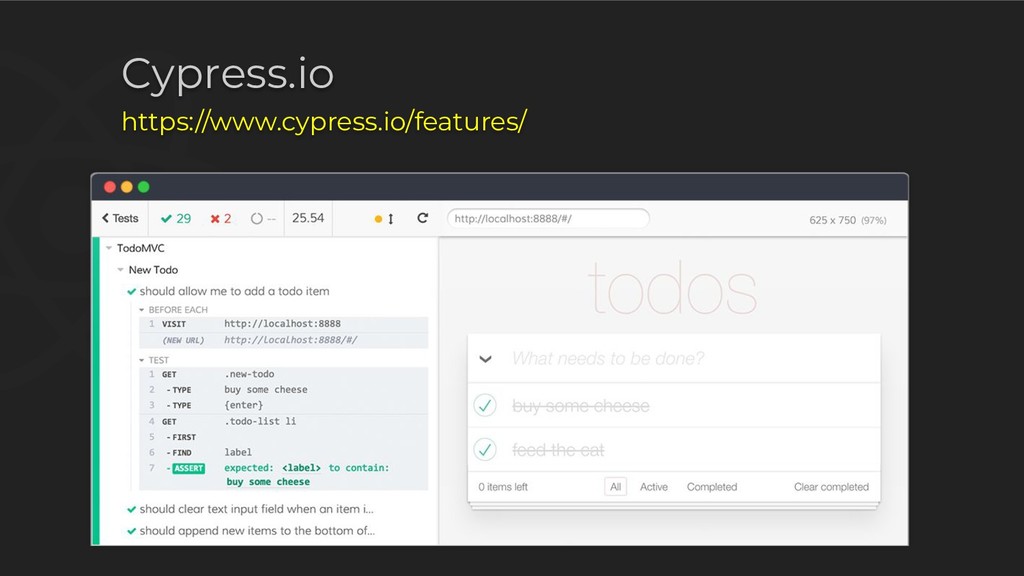Collapse the New Todo suite
Screen dimensions: 1024x576
tap(120, 270)
